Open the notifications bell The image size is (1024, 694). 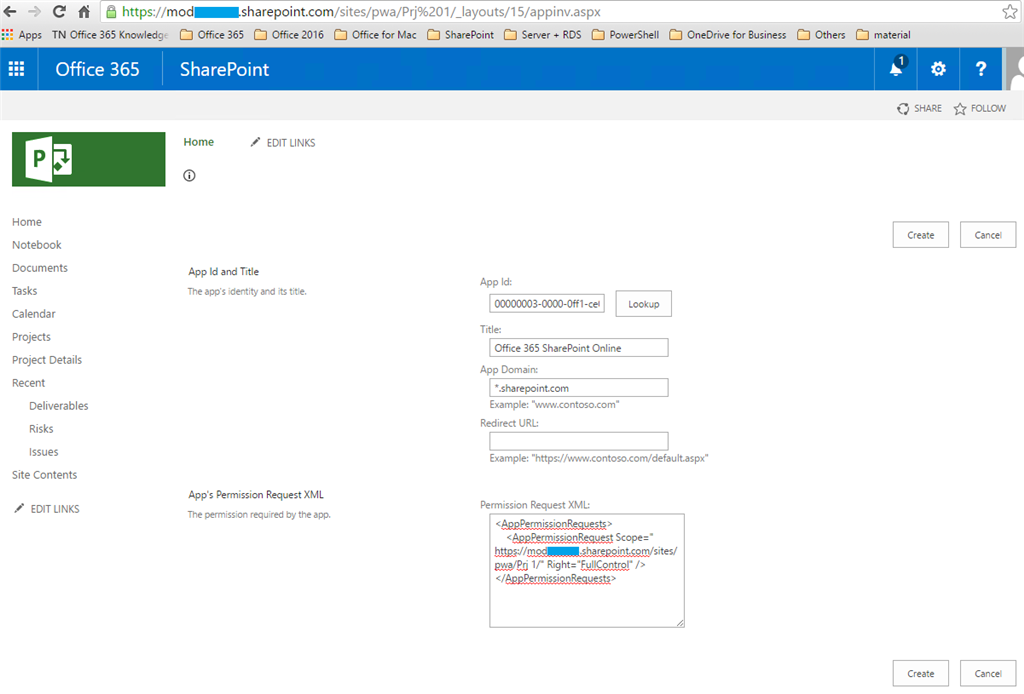click(896, 69)
